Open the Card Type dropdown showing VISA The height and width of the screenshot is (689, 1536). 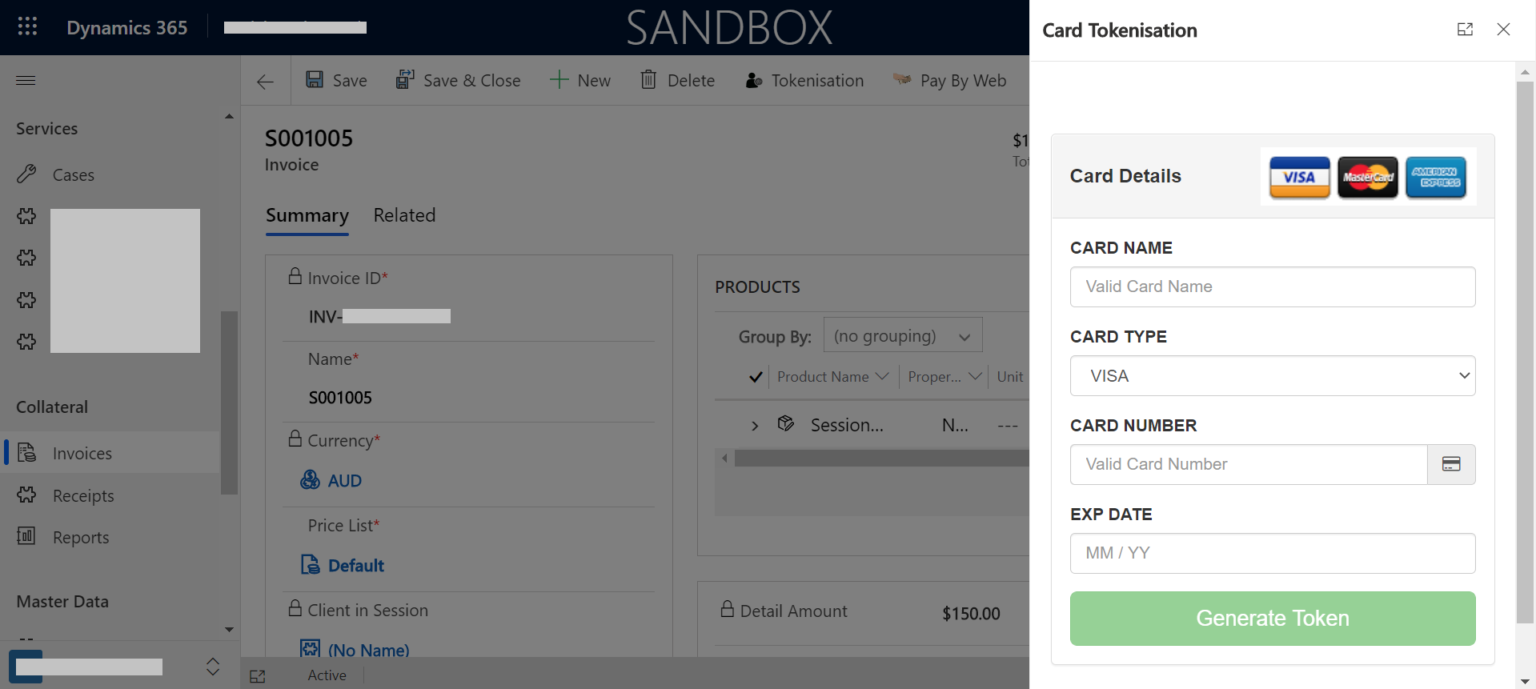(x=1272, y=376)
